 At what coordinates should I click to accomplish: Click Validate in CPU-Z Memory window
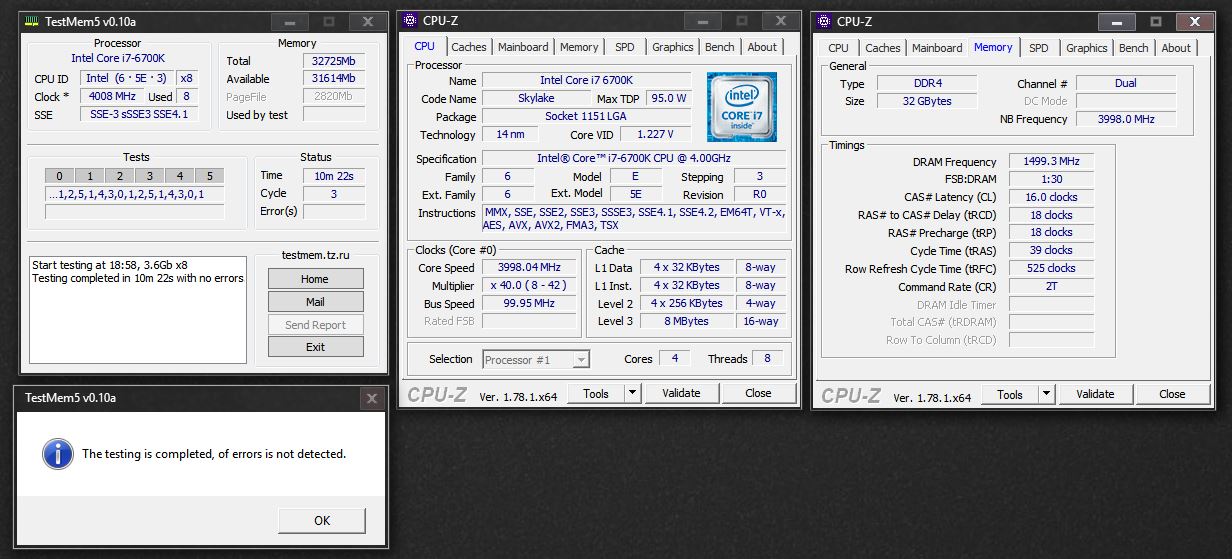(1095, 394)
